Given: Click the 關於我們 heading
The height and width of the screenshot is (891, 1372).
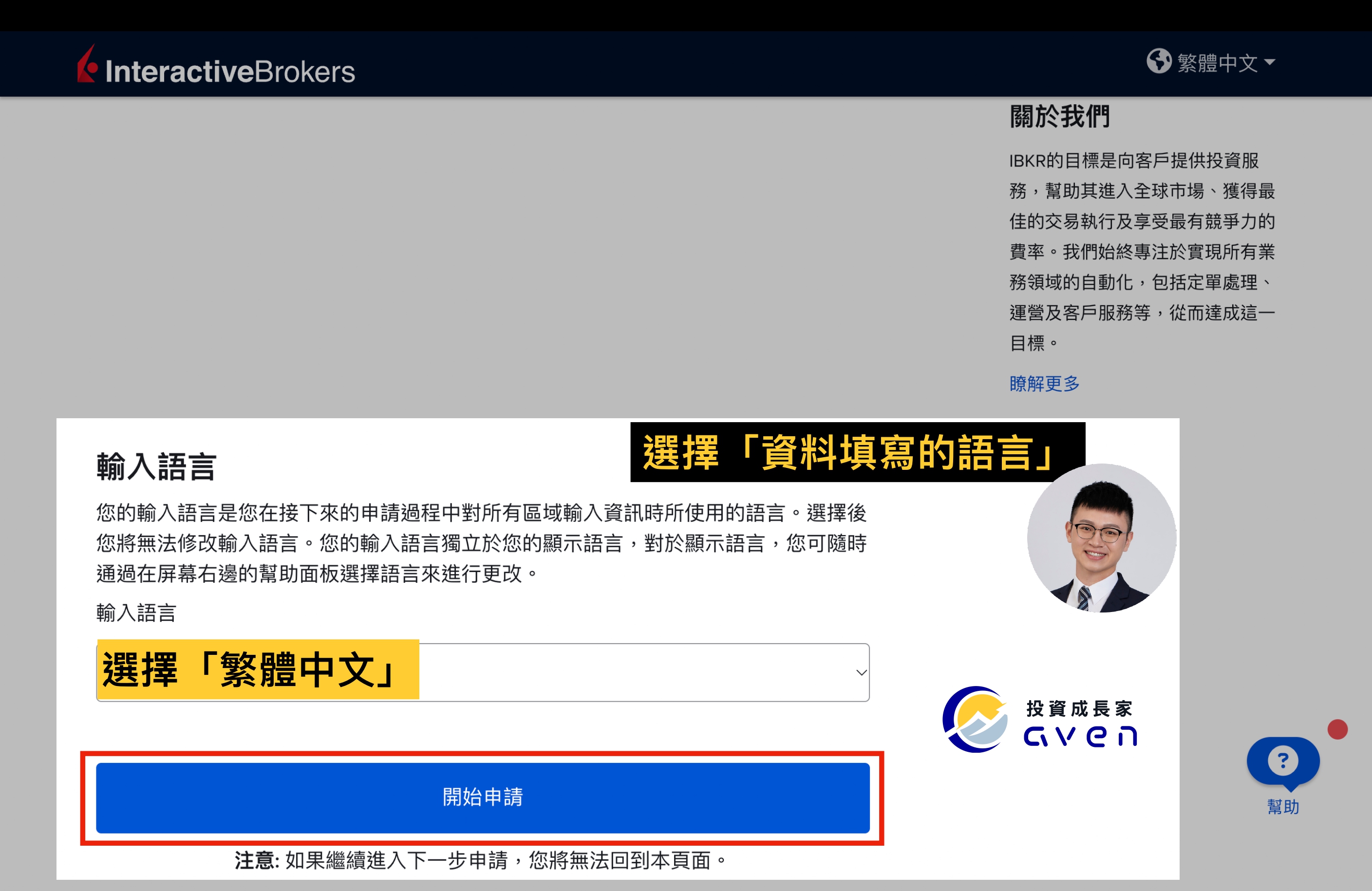Looking at the screenshot, I should pos(1059,116).
